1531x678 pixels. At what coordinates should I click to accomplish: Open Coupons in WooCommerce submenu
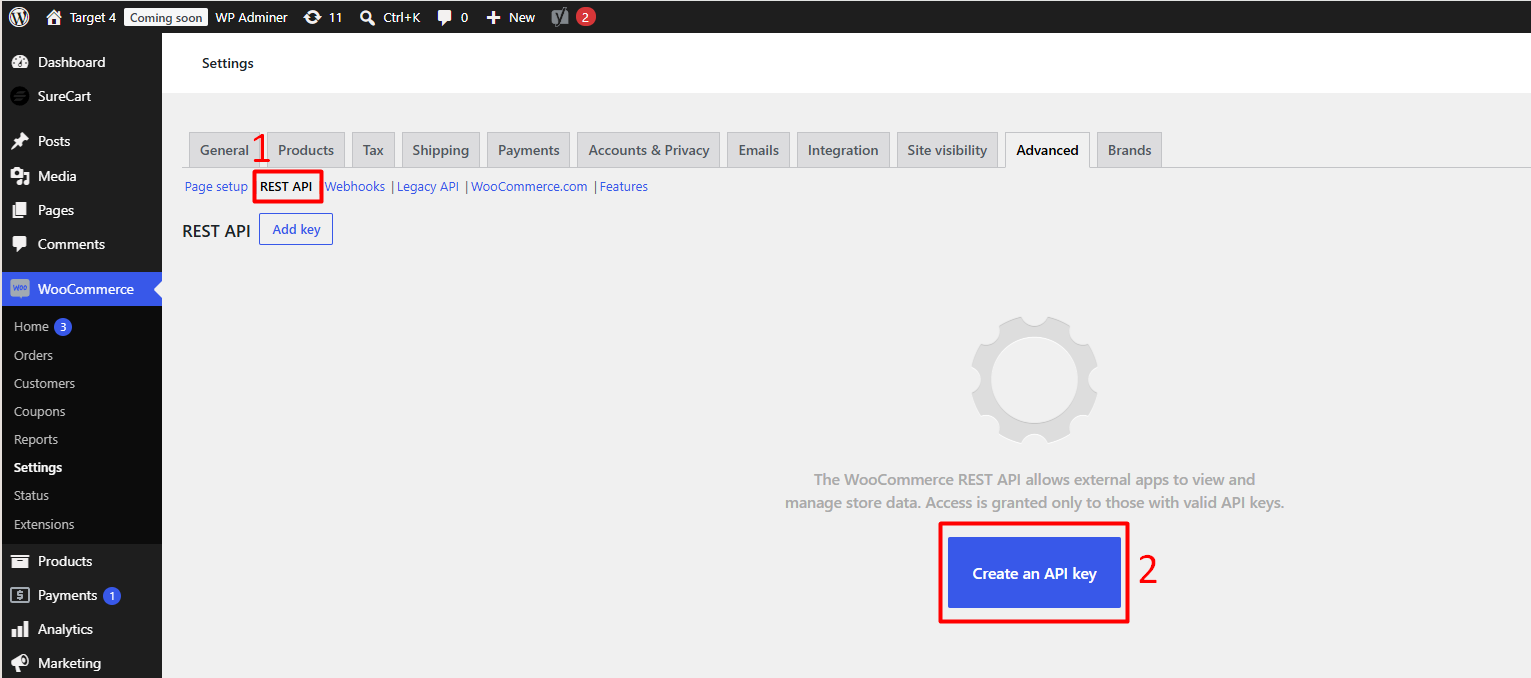(x=39, y=411)
